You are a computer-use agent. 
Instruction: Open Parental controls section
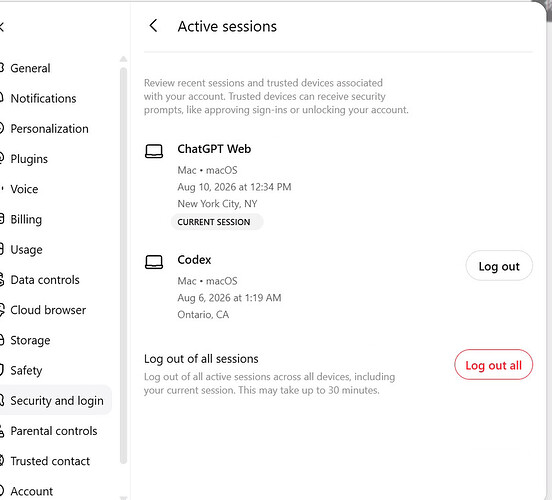tap(55, 431)
